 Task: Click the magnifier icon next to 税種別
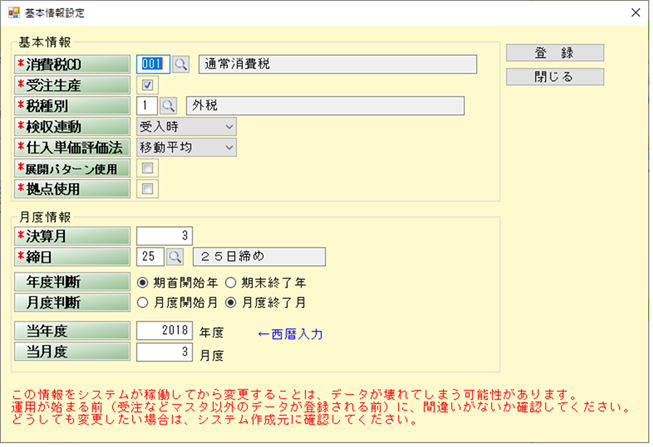[168, 106]
